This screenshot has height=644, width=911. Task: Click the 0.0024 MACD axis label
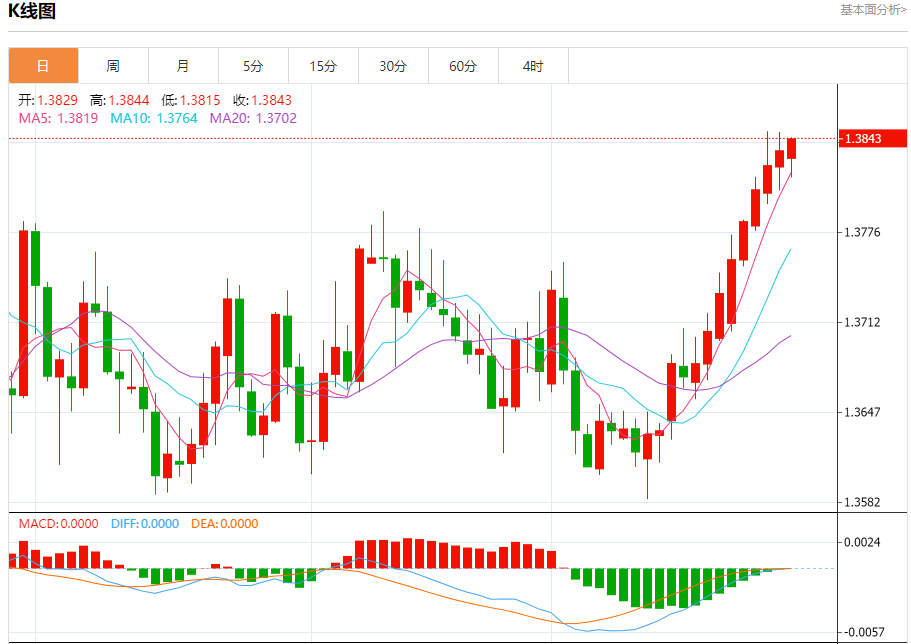click(862, 542)
